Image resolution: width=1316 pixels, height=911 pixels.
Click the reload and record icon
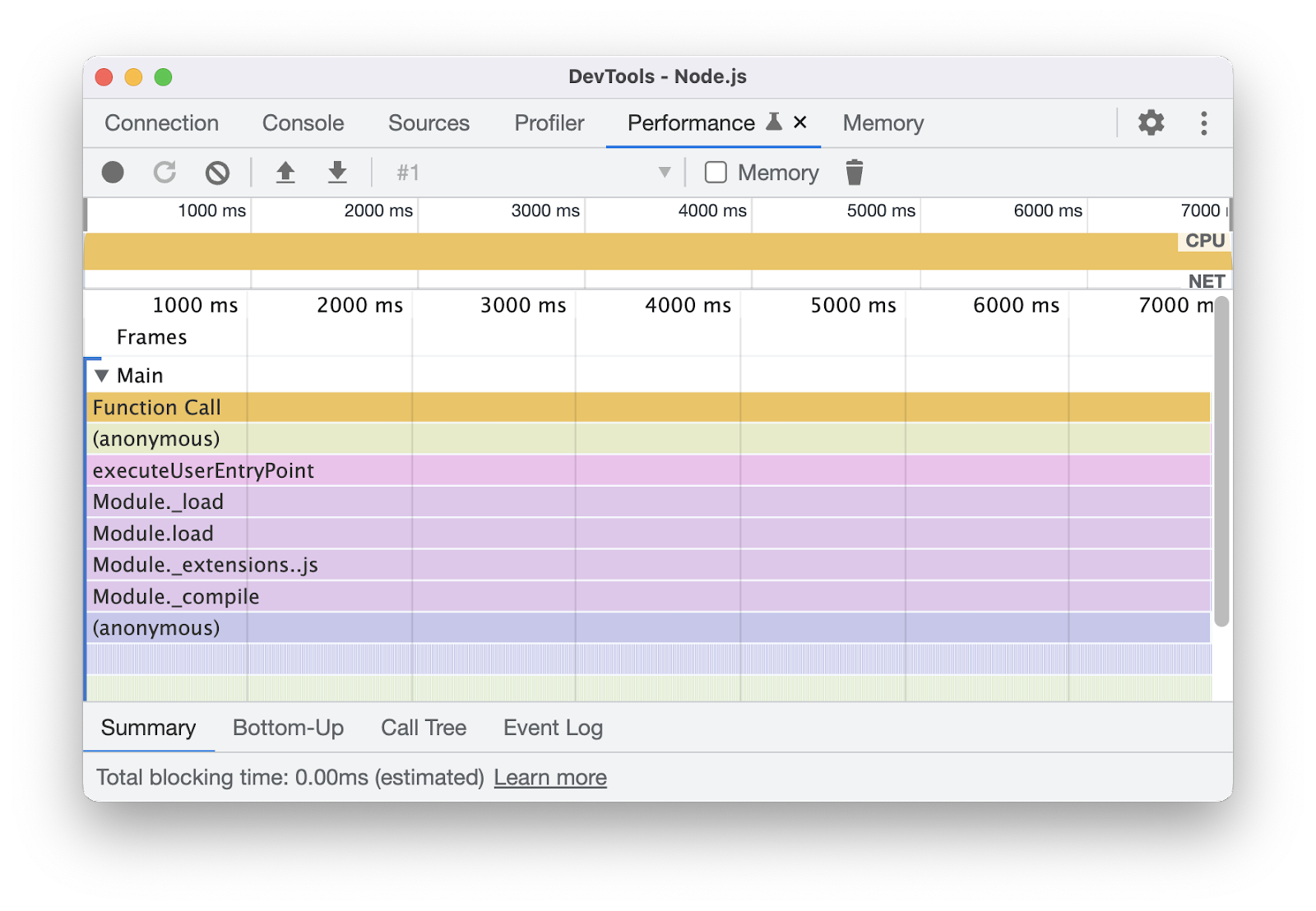[164, 173]
